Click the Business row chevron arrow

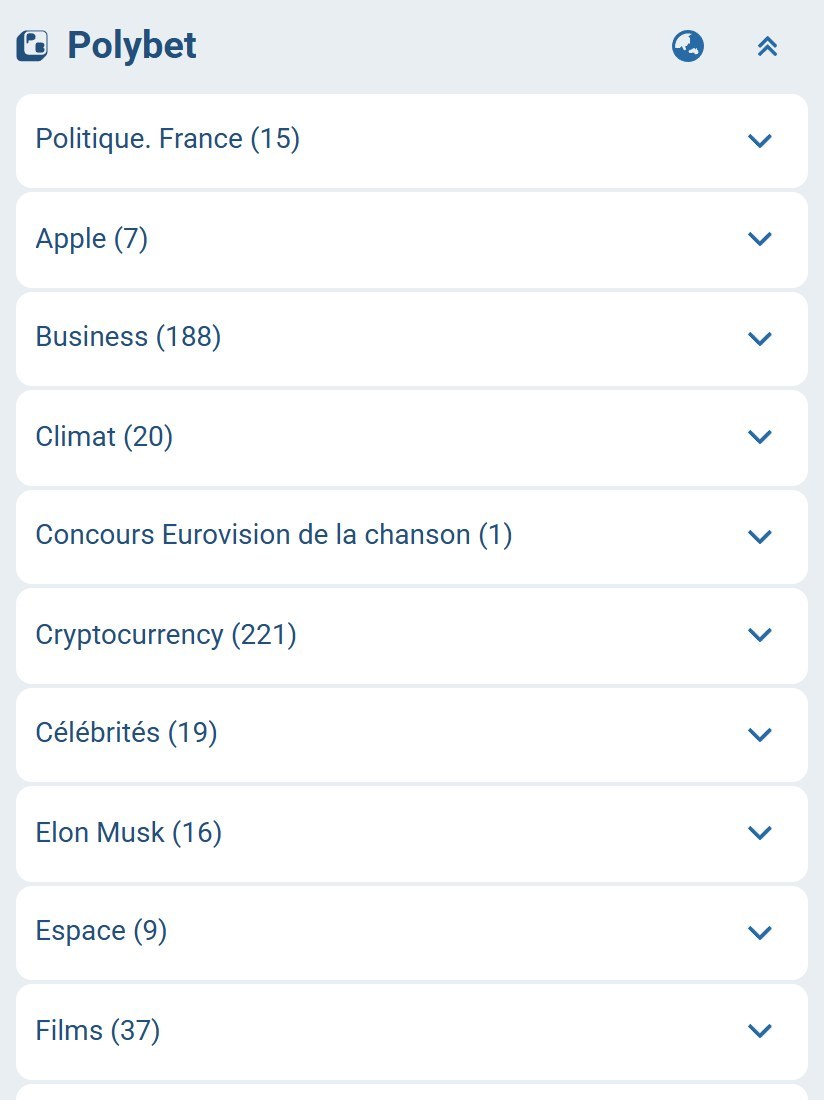[759, 338]
